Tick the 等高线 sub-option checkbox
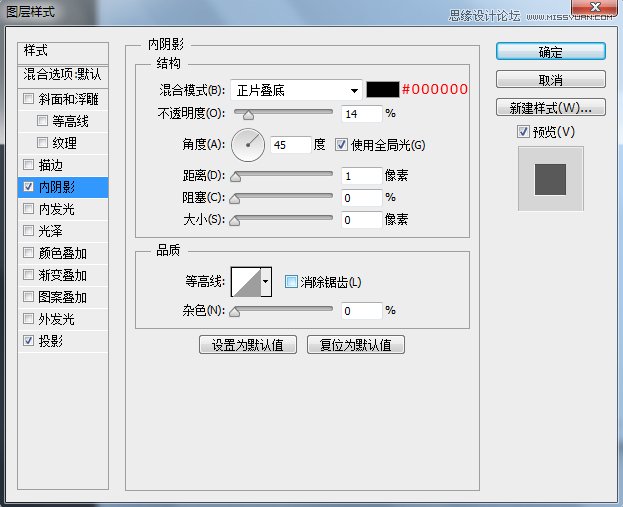623x507 pixels. pyautogui.click(x=42, y=120)
